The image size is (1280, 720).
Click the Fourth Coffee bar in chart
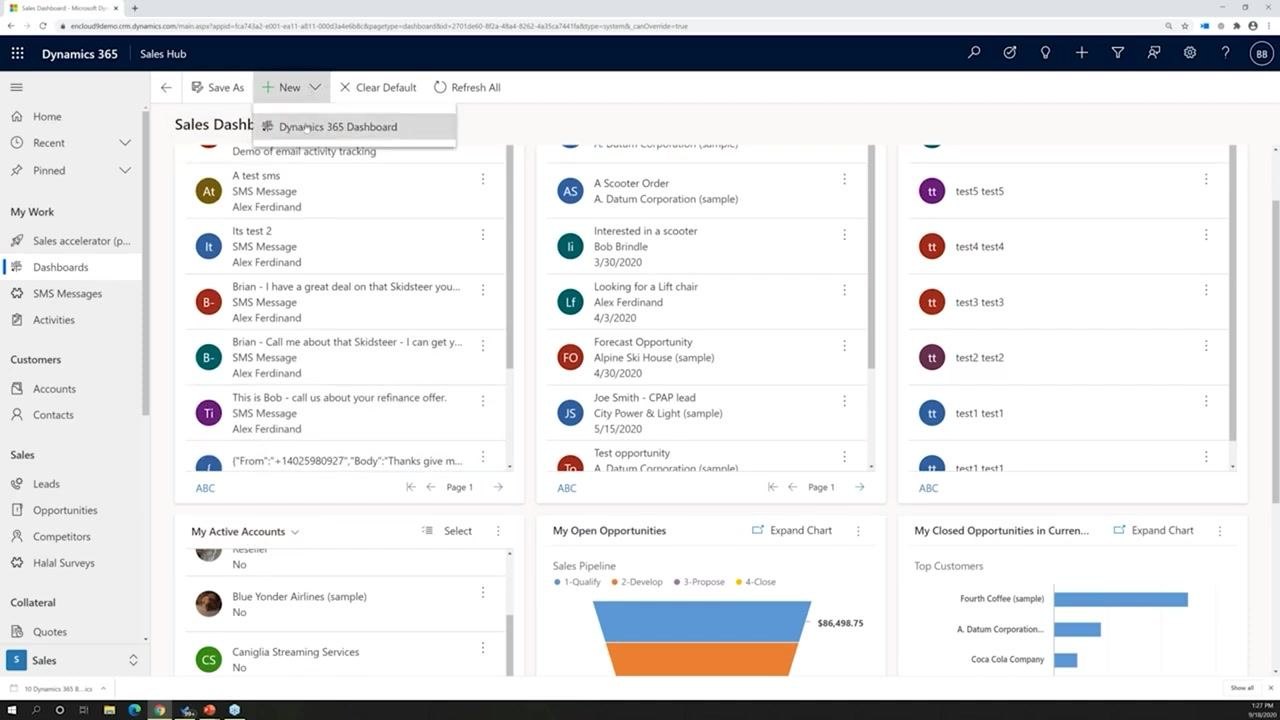click(1121, 599)
